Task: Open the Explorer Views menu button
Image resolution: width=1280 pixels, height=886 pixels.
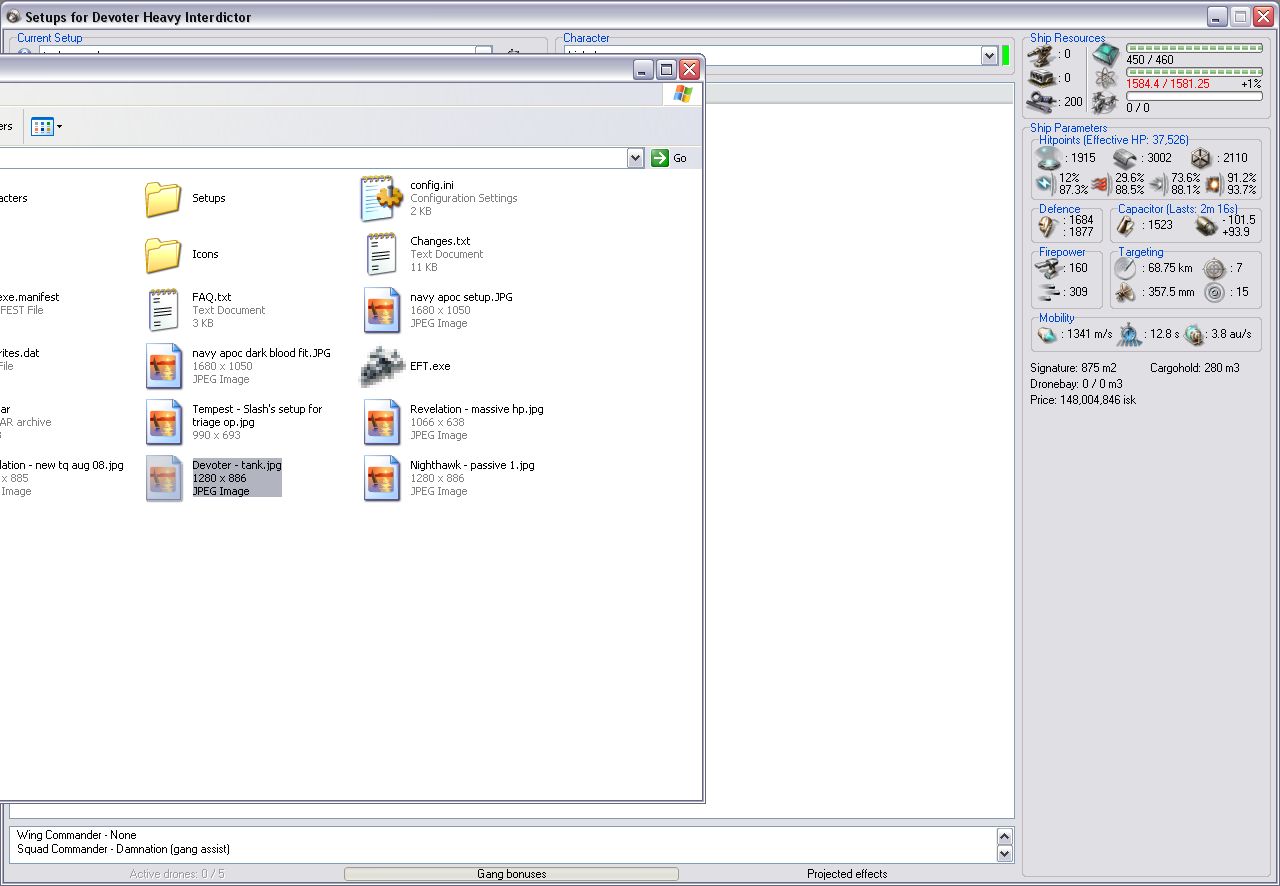Action: tap(46, 126)
